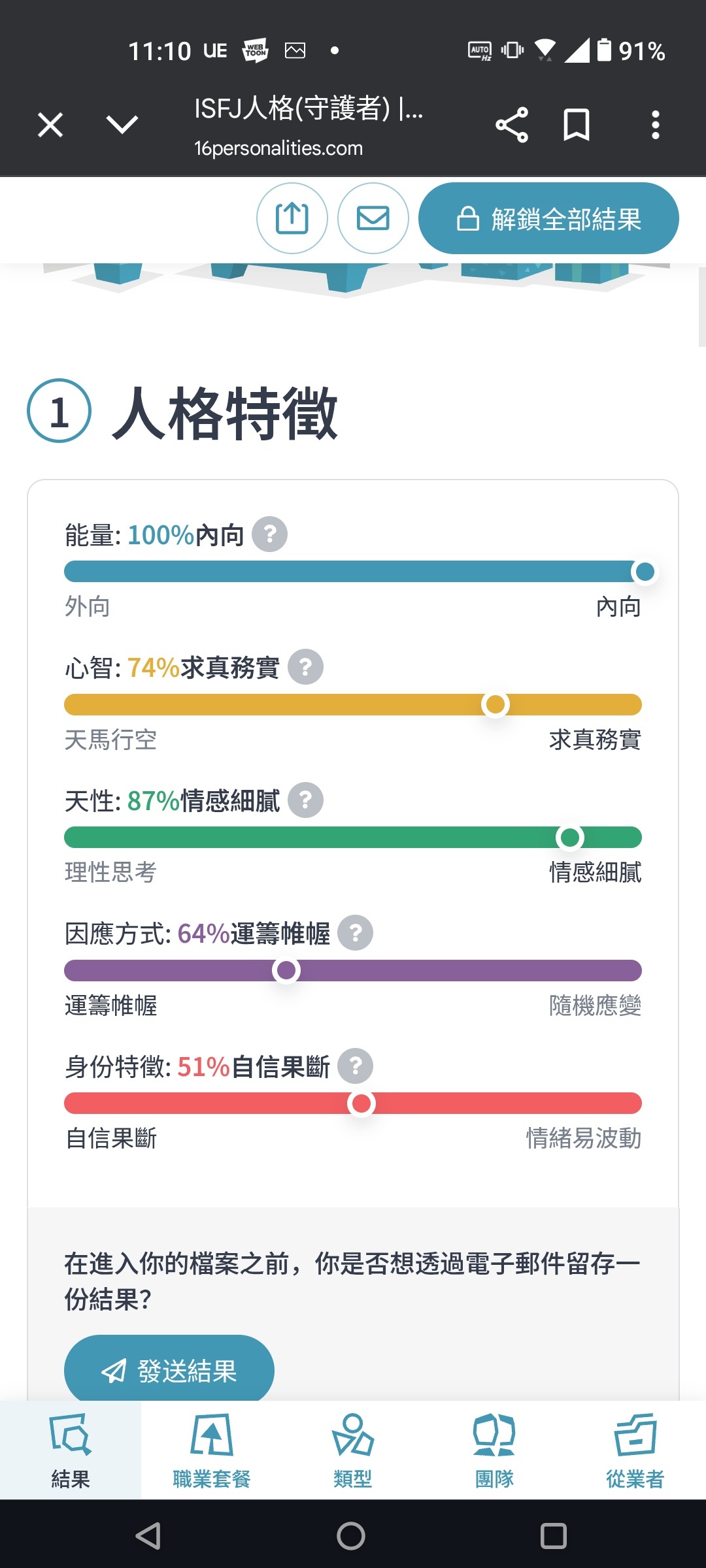This screenshot has width=706, height=1568.
Task: Tap the email envelope icon button
Action: pyautogui.click(x=373, y=218)
